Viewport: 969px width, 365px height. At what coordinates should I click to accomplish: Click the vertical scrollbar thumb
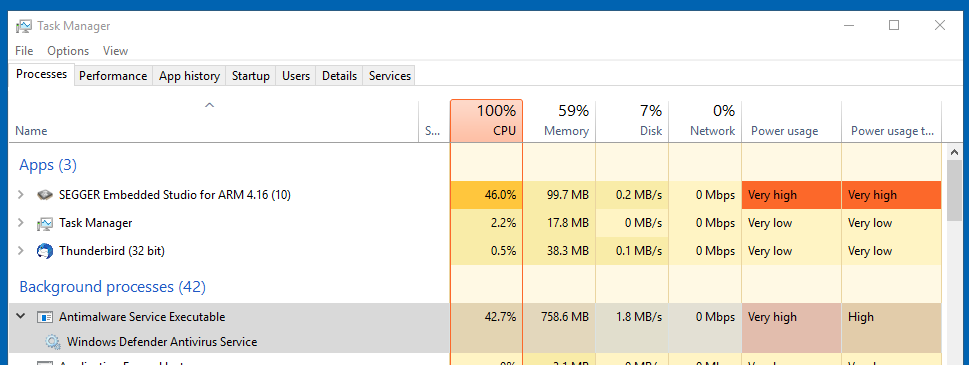(x=954, y=191)
